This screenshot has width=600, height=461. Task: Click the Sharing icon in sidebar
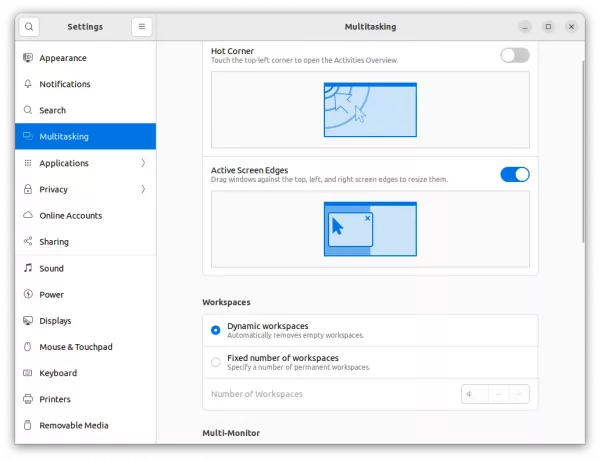tap(28, 241)
